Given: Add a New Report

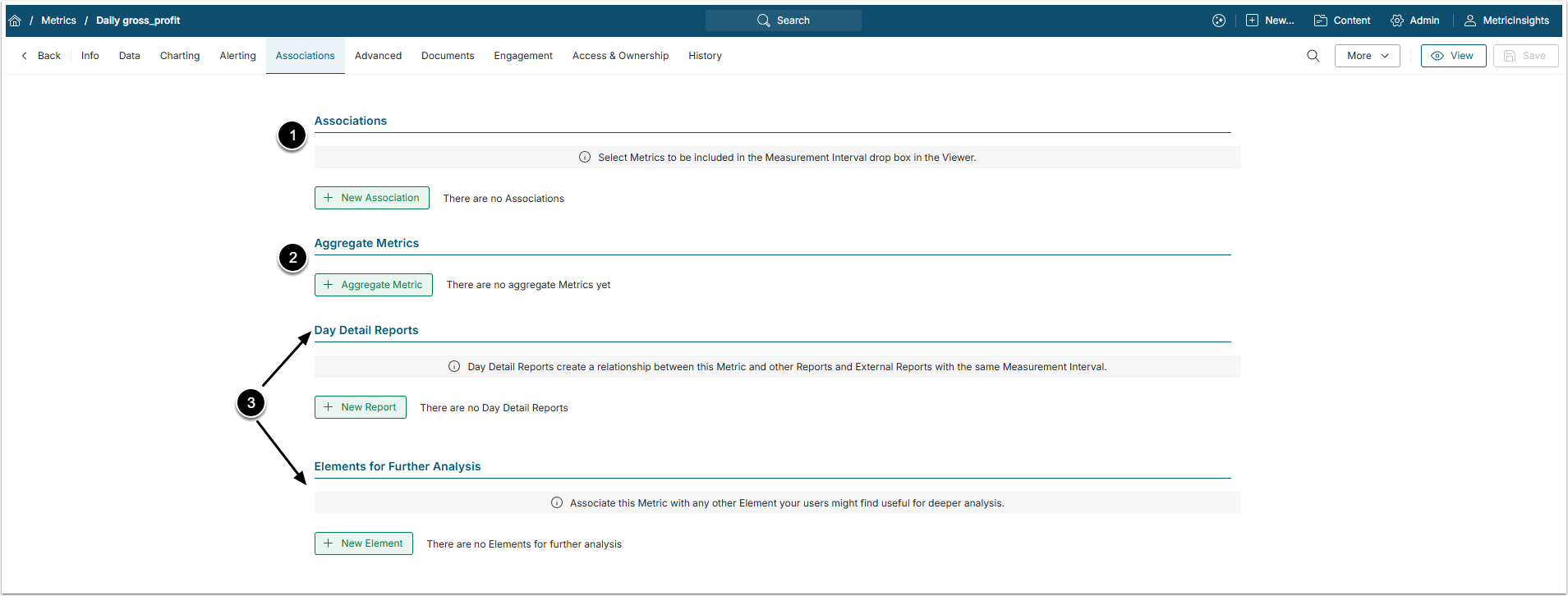Looking at the screenshot, I should [361, 407].
